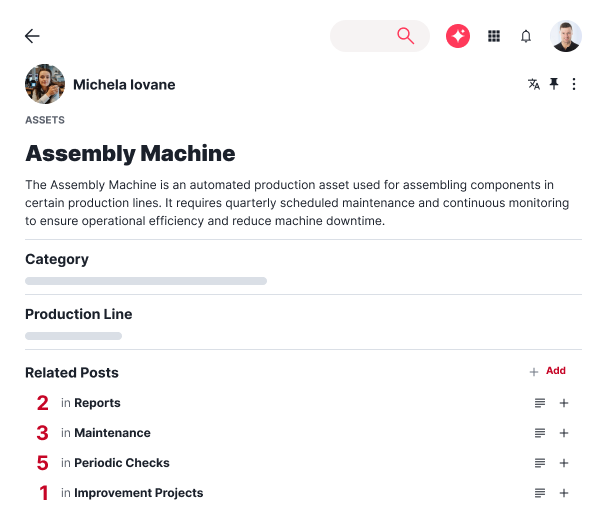Image resolution: width=602 pixels, height=526 pixels.
Task: Open the Reports related posts link
Action: 97,403
